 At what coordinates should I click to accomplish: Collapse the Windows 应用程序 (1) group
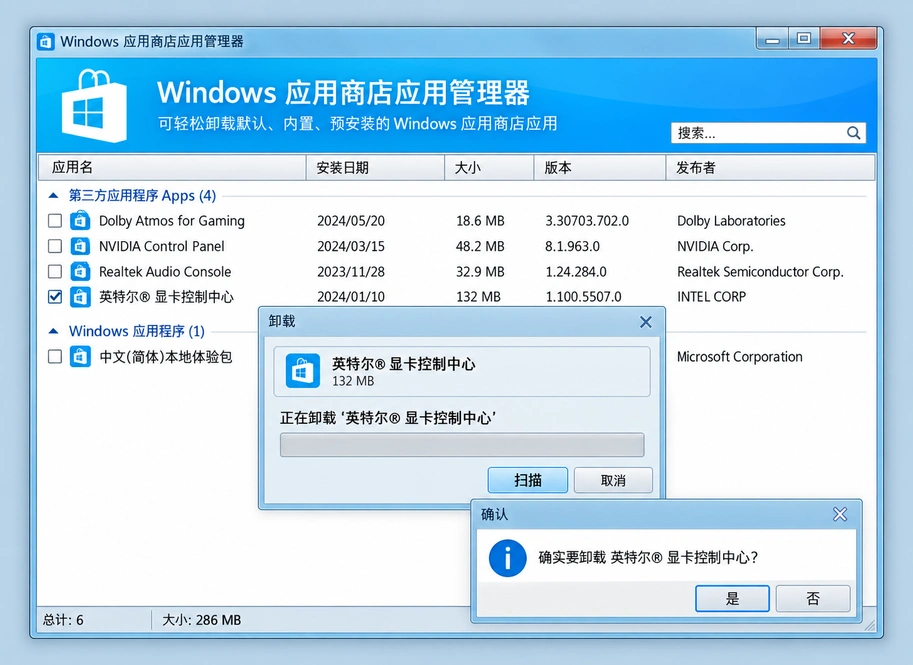click(53, 331)
